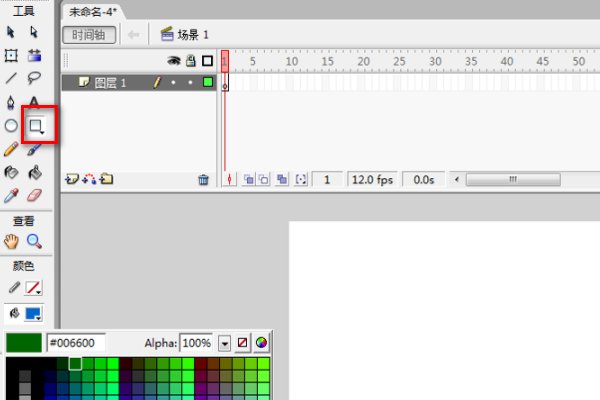600x400 pixels.
Task: Click the Pencil tool
Action: (x=12, y=150)
